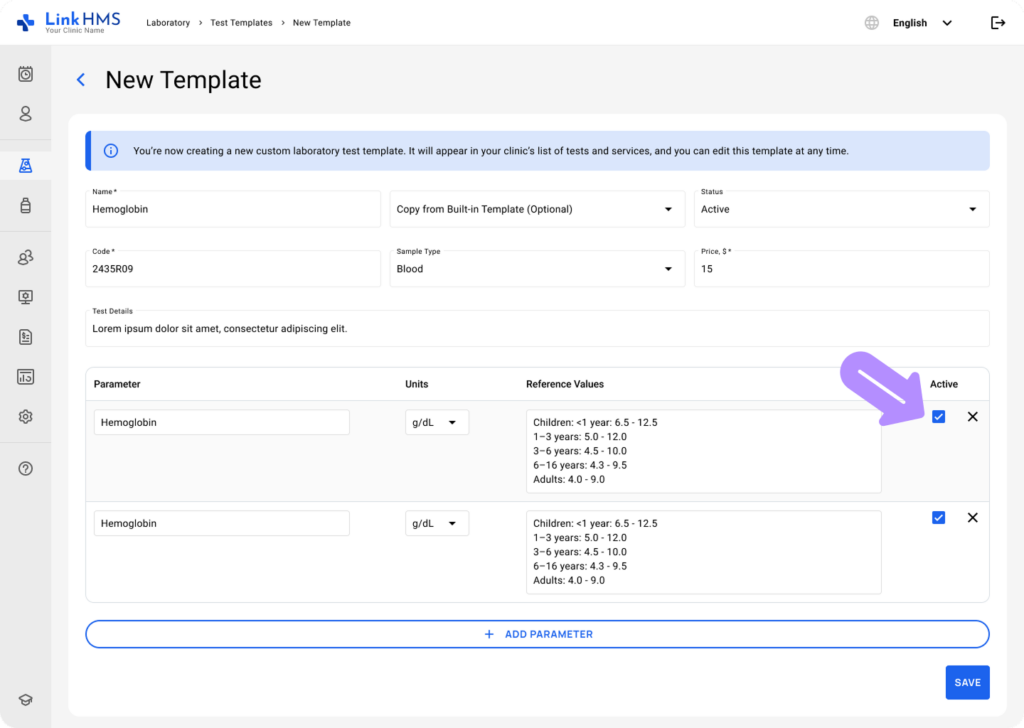This screenshot has height=728, width=1024.
Task: Open the staff users sidebar icon
Action: (x=25, y=257)
